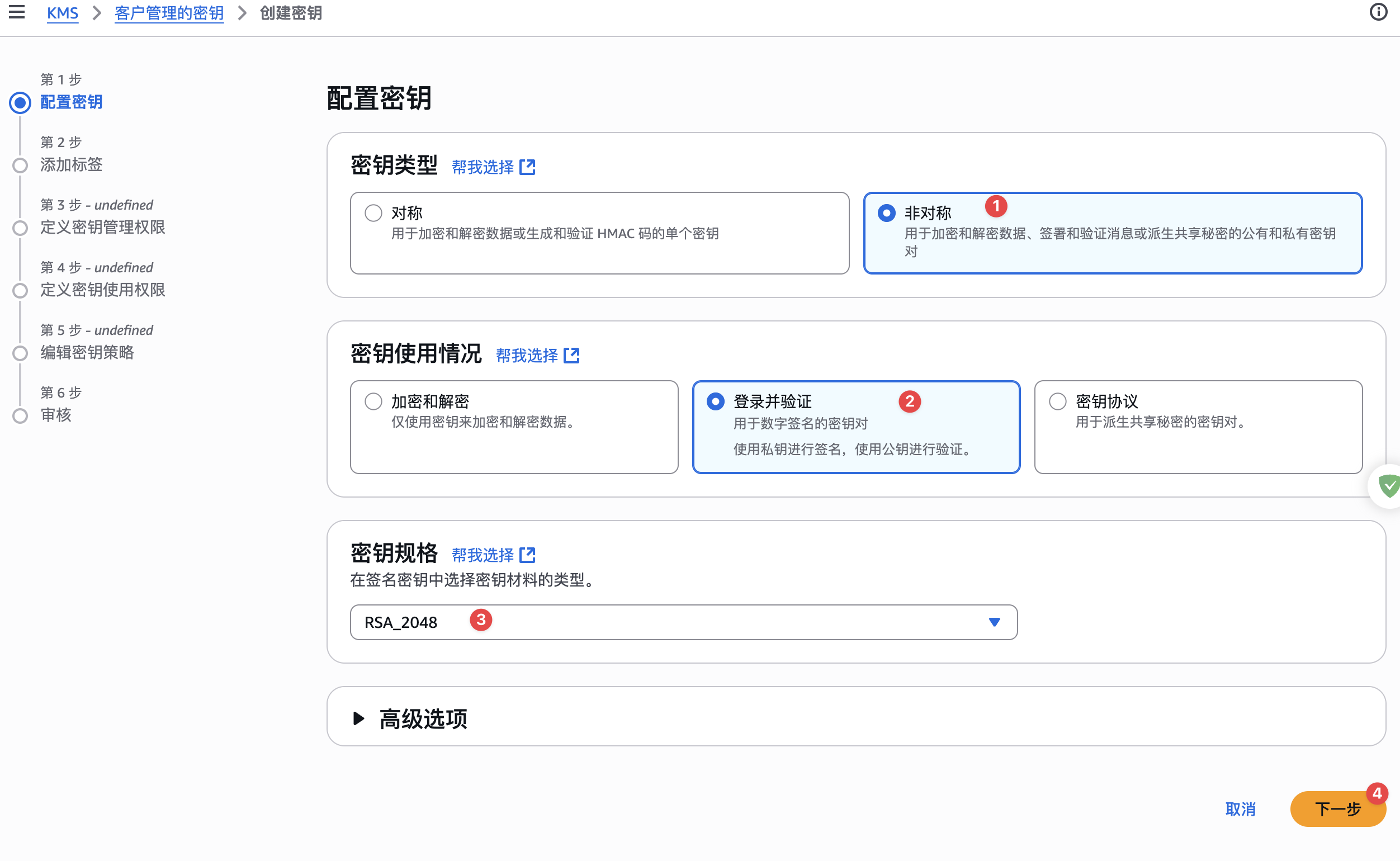Click the 取消 link to cancel
1400x861 pixels.
1240,808
